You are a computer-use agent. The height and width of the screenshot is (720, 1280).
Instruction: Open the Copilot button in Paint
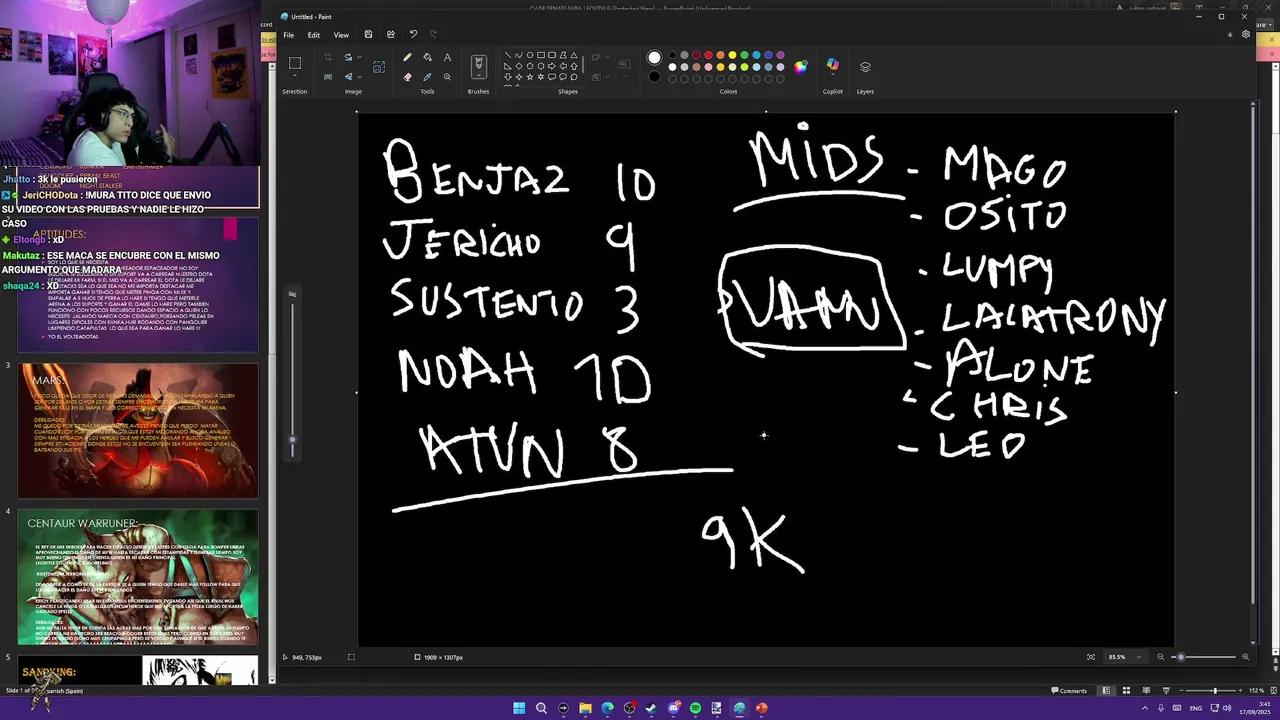tap(832, 66)
